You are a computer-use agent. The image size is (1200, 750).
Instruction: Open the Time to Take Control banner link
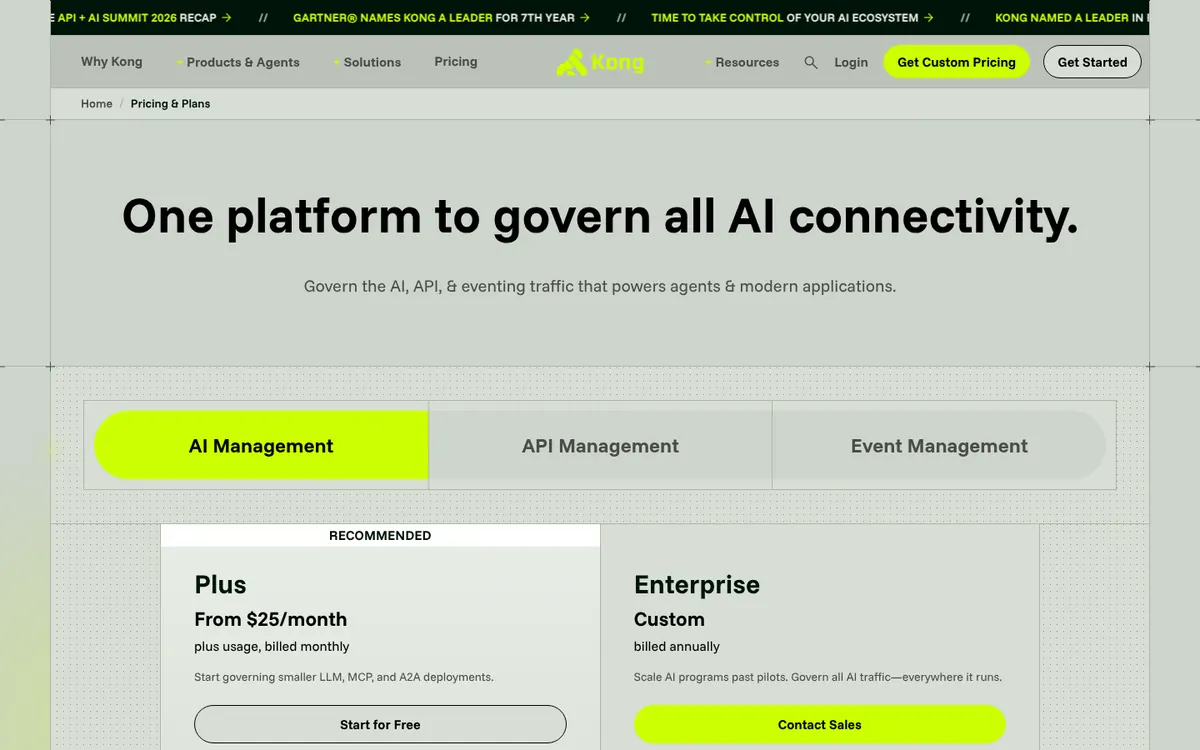793,18
